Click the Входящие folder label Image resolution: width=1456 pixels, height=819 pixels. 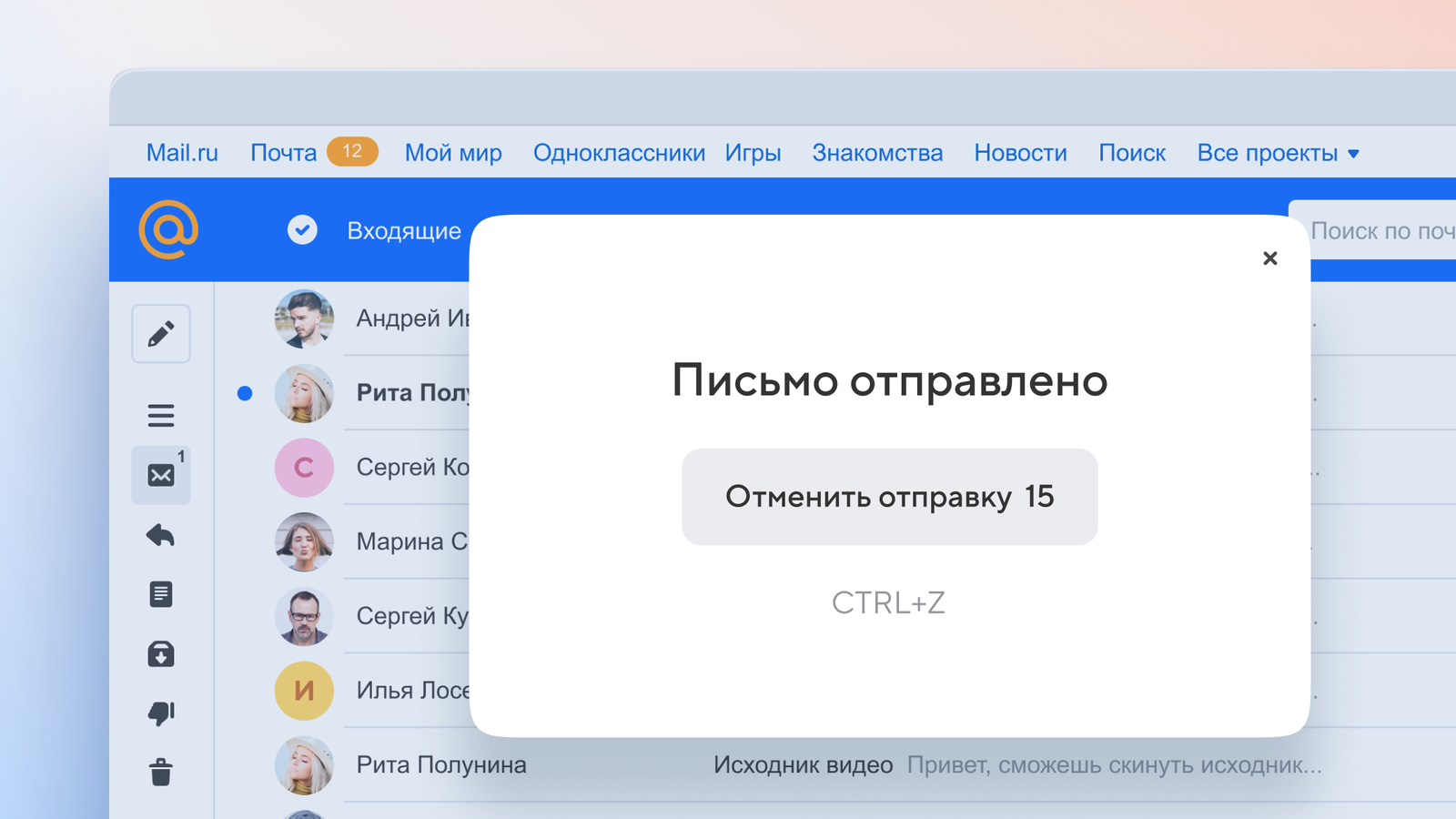tap(404, 231)
